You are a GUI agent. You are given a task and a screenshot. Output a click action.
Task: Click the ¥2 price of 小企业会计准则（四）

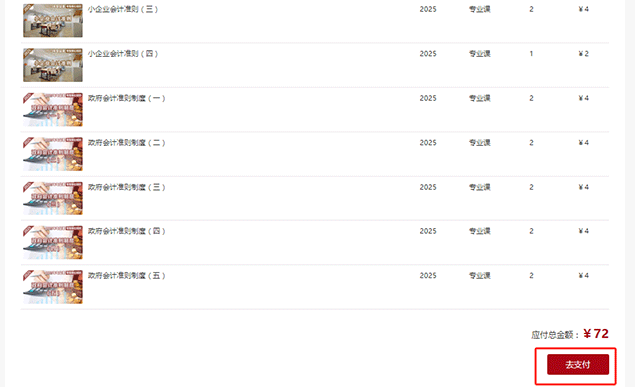(x=584, y=54)
